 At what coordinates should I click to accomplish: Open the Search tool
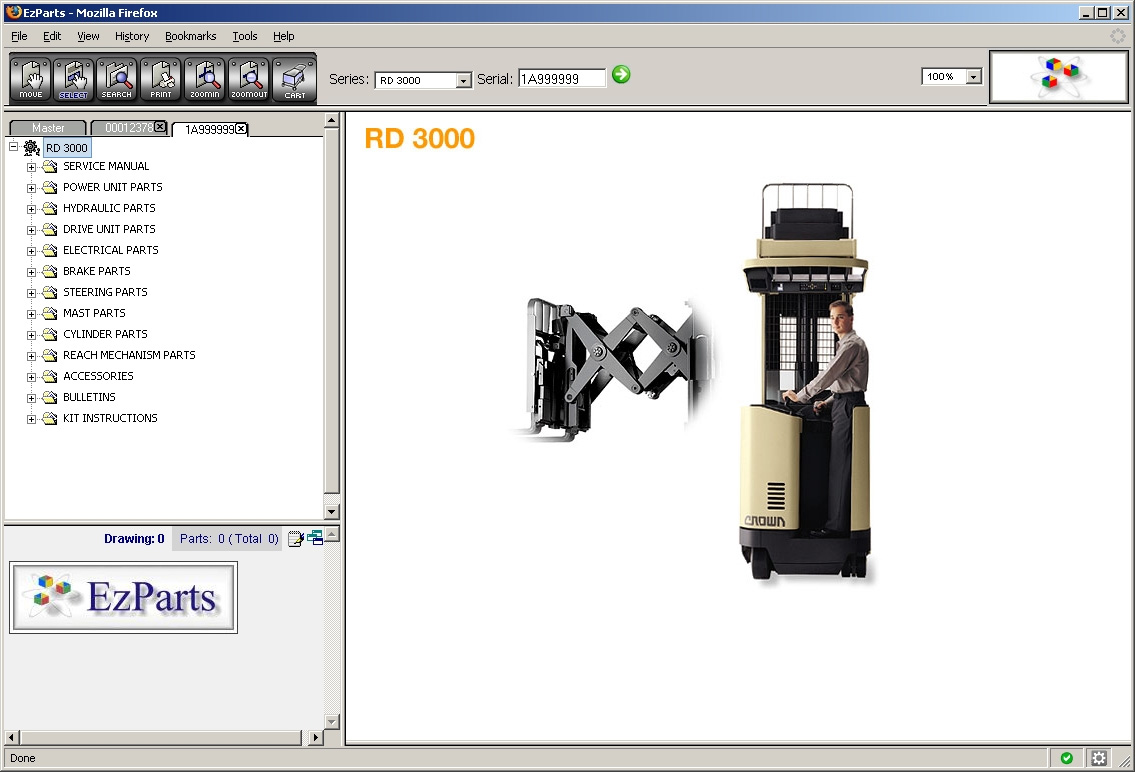coord(117,78)
